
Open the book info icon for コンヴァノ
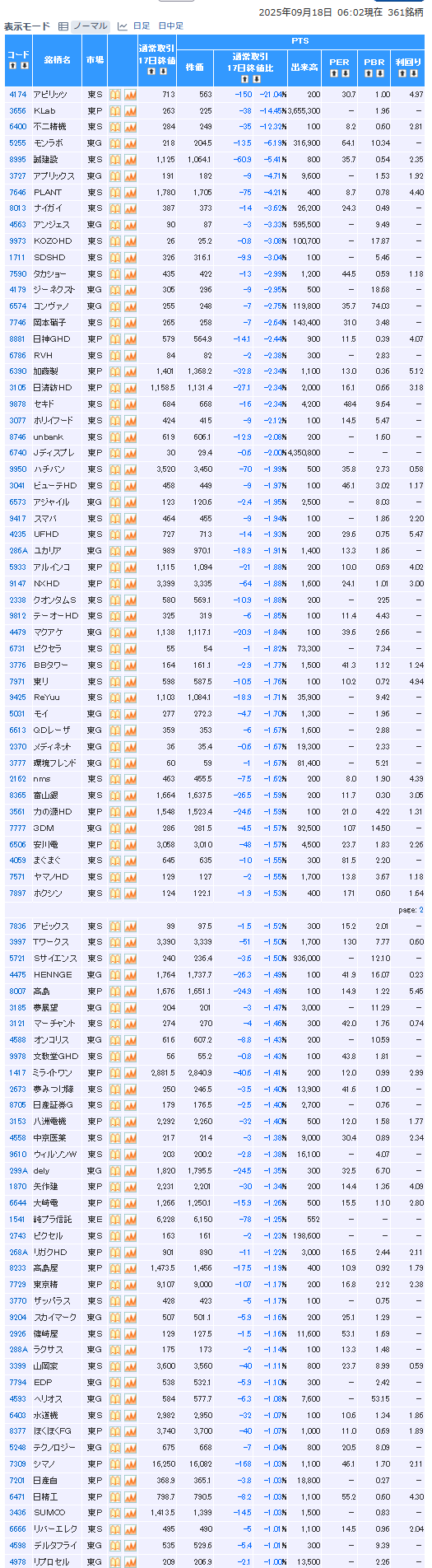click(x=115, y=306)
